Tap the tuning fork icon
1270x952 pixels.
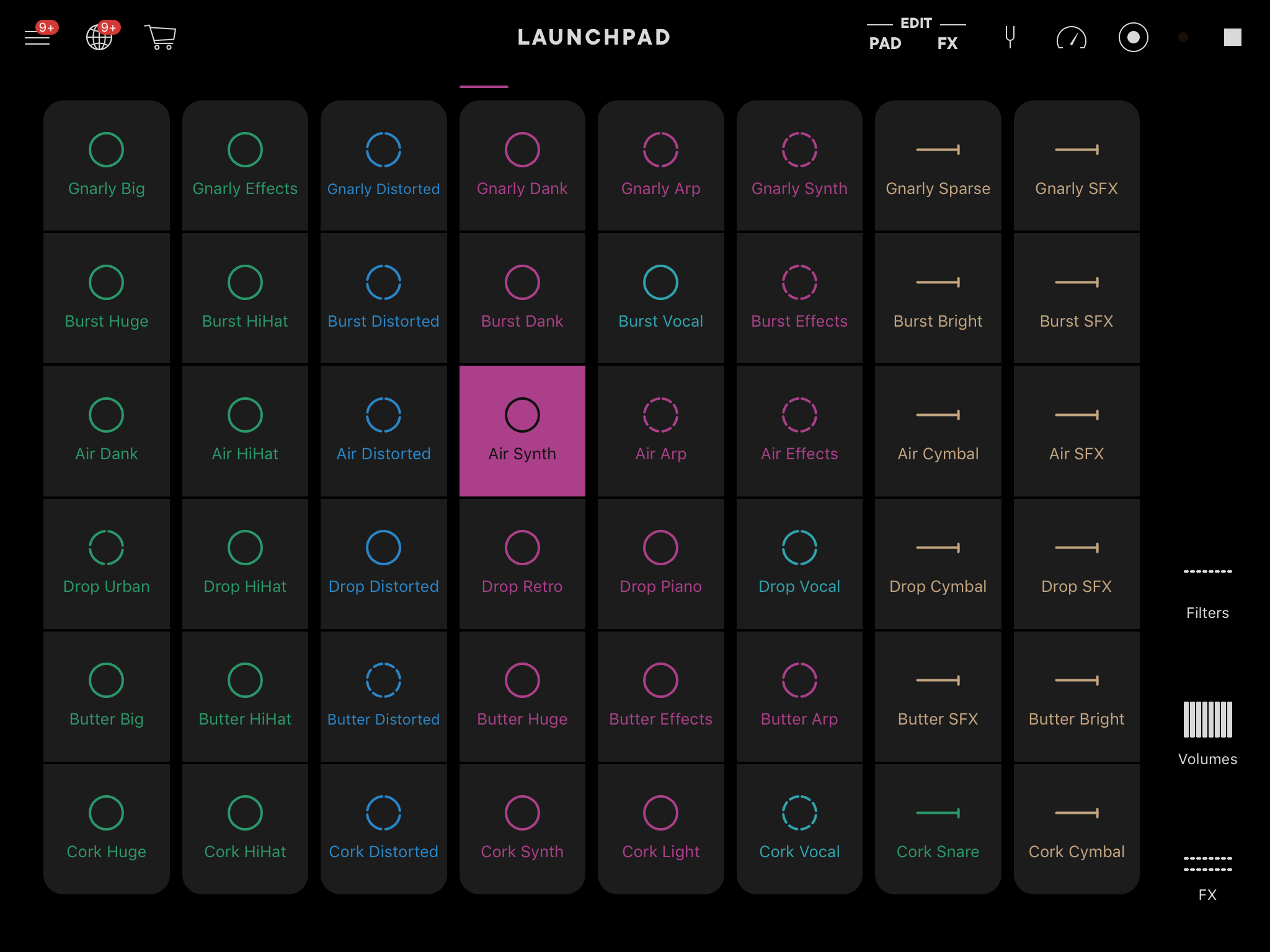click(x=1010, y=37)
